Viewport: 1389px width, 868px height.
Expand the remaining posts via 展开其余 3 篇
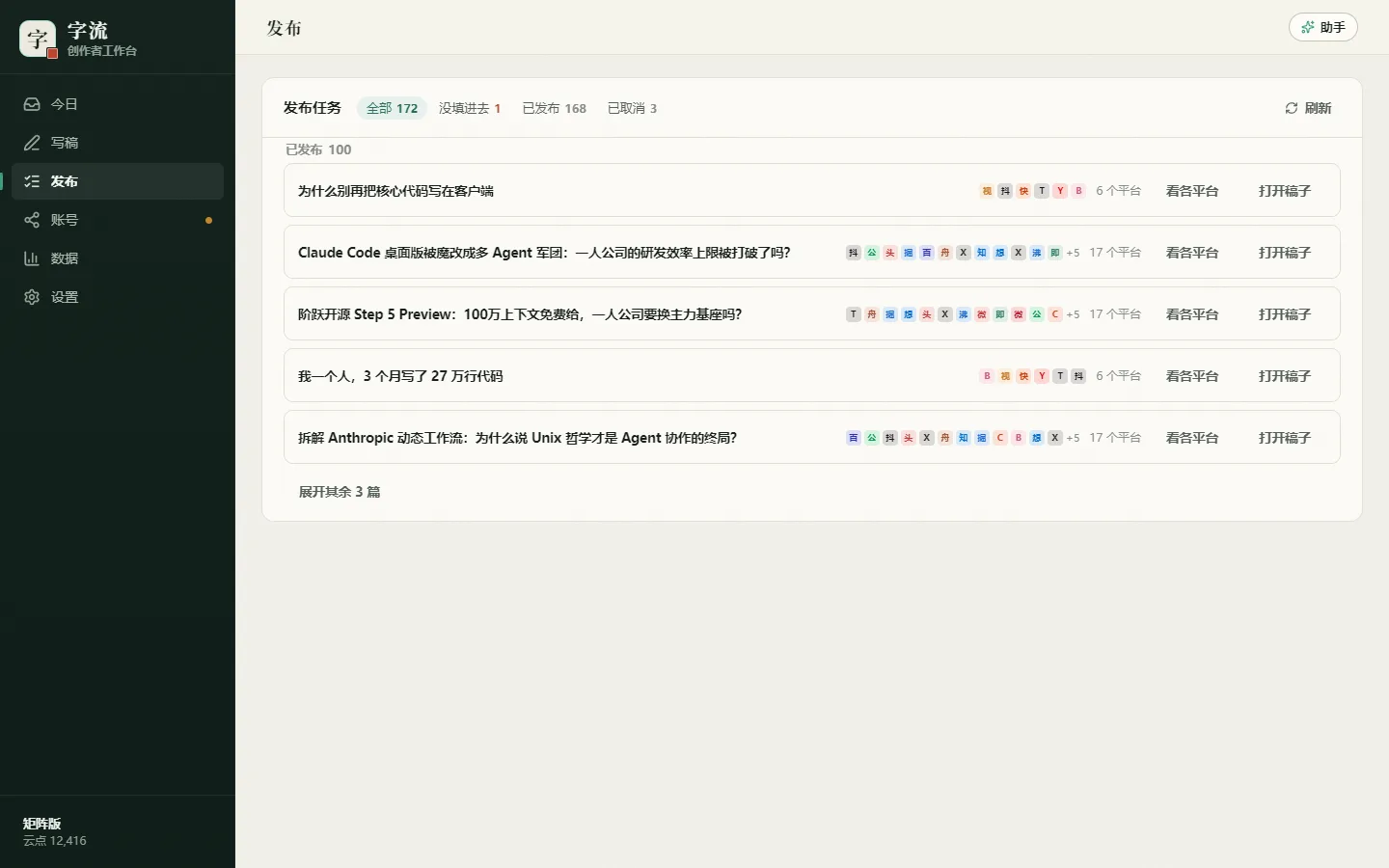click(340, 492)
